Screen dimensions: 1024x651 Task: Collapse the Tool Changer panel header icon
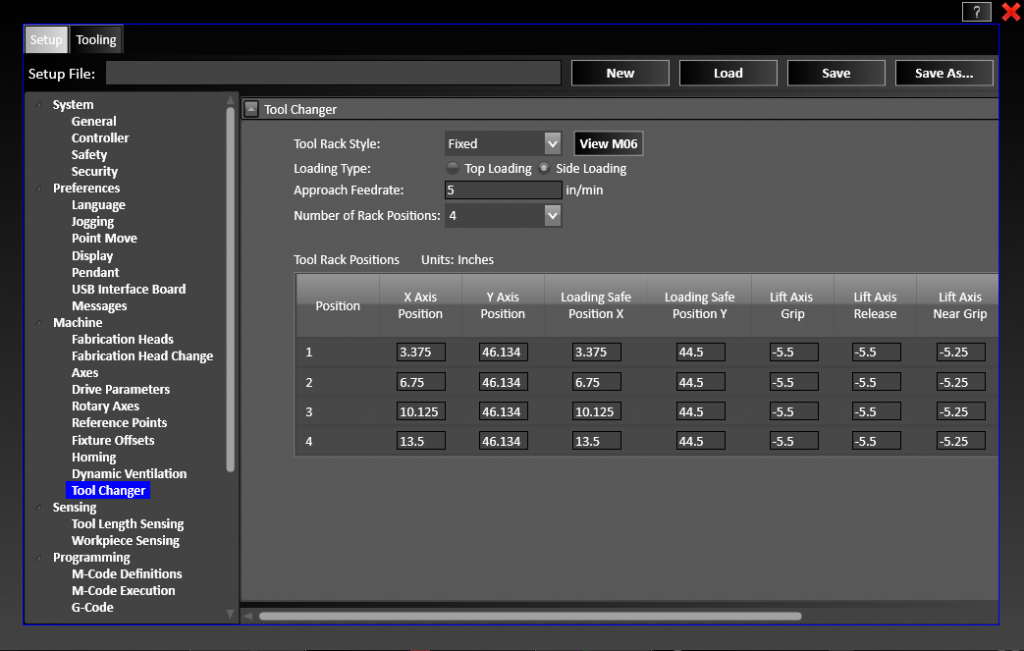click(251, 109)
